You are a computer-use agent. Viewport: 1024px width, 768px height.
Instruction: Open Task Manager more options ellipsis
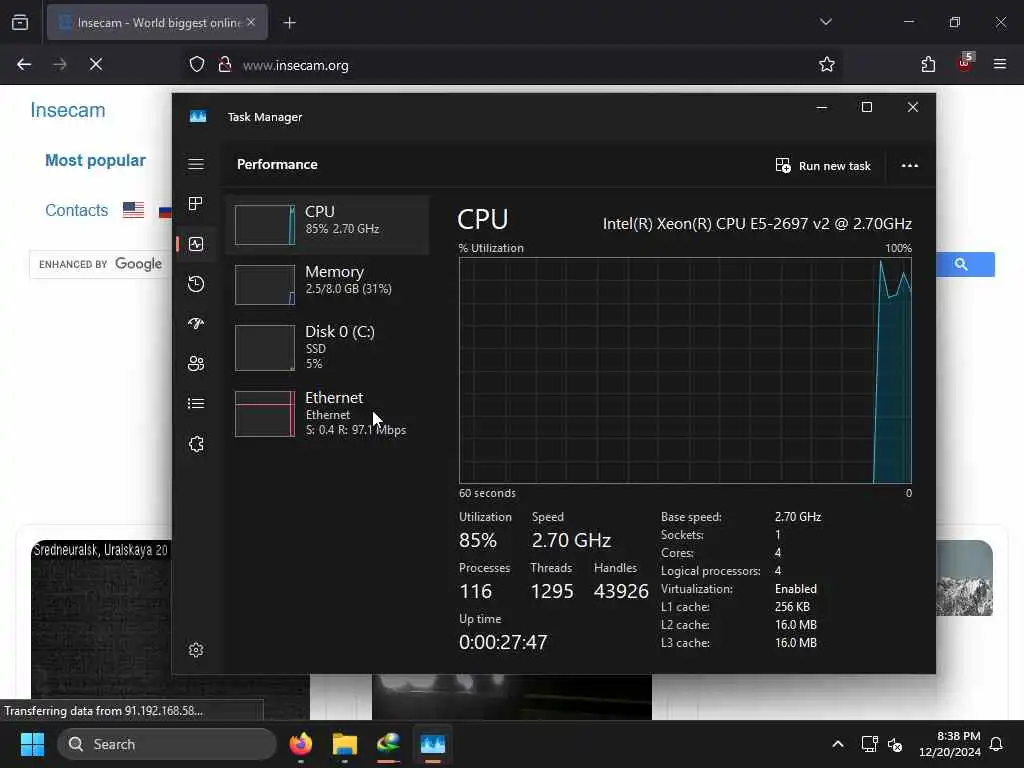tap(910, 166)
